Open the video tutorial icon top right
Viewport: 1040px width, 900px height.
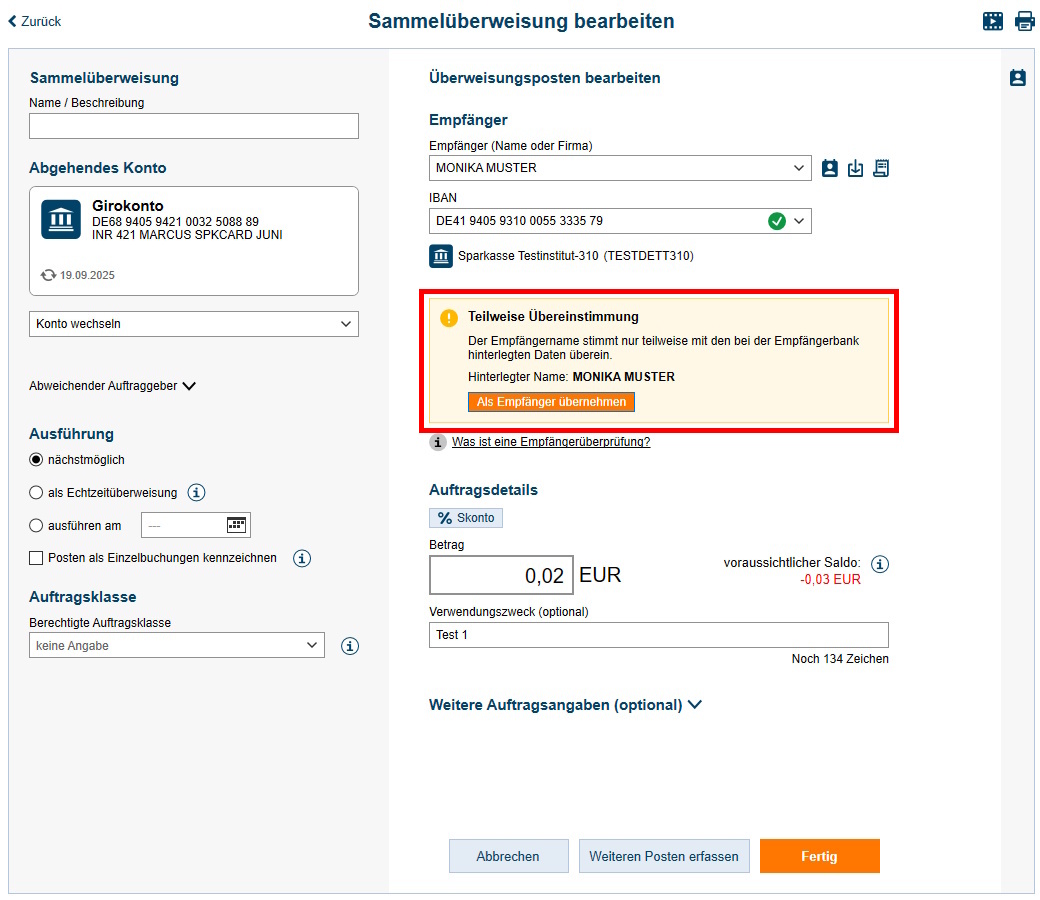tap(993, 20)
